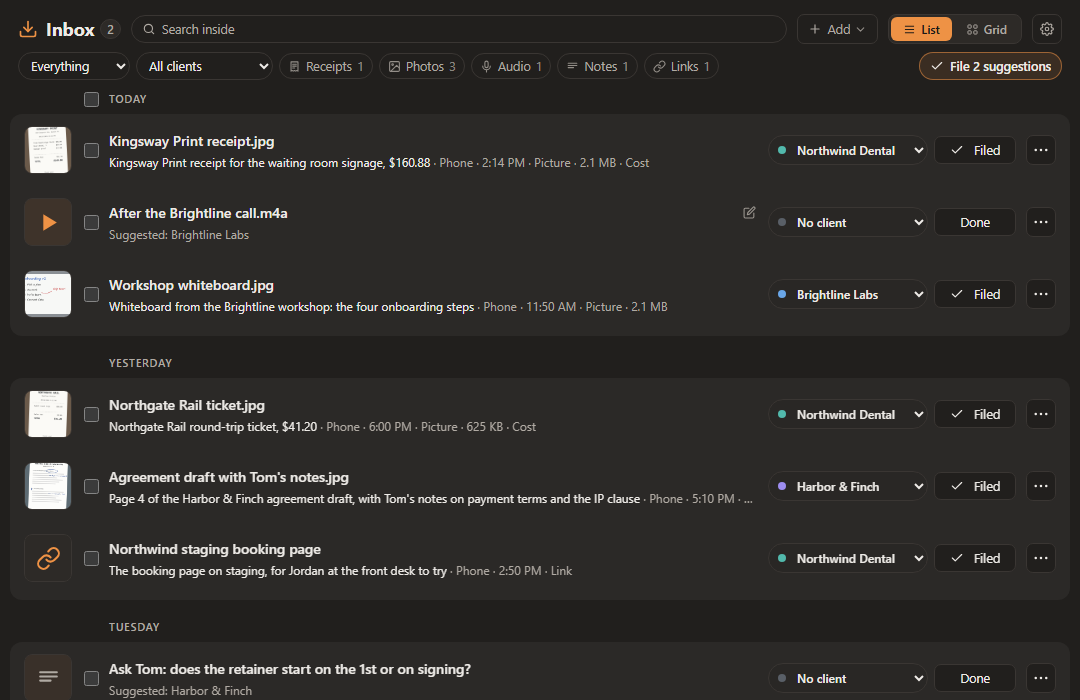Click Filed on Kingsway Print receipt
This screenshot has width=1080, height=700.
[975, 150]
